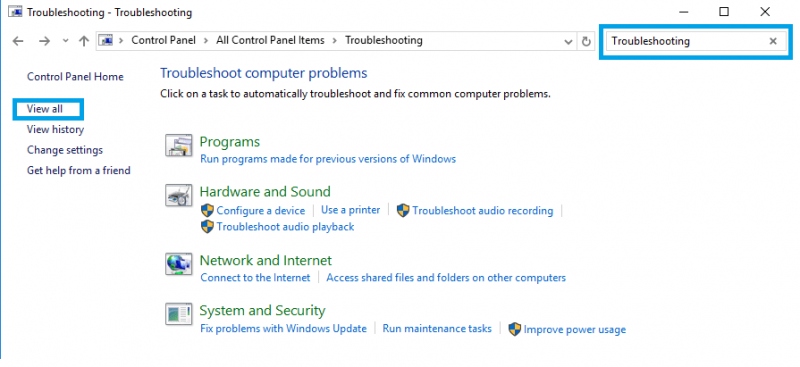This screenshot has width=800, height=367.
Task: Open Change settings link
Action: (65, 150)
